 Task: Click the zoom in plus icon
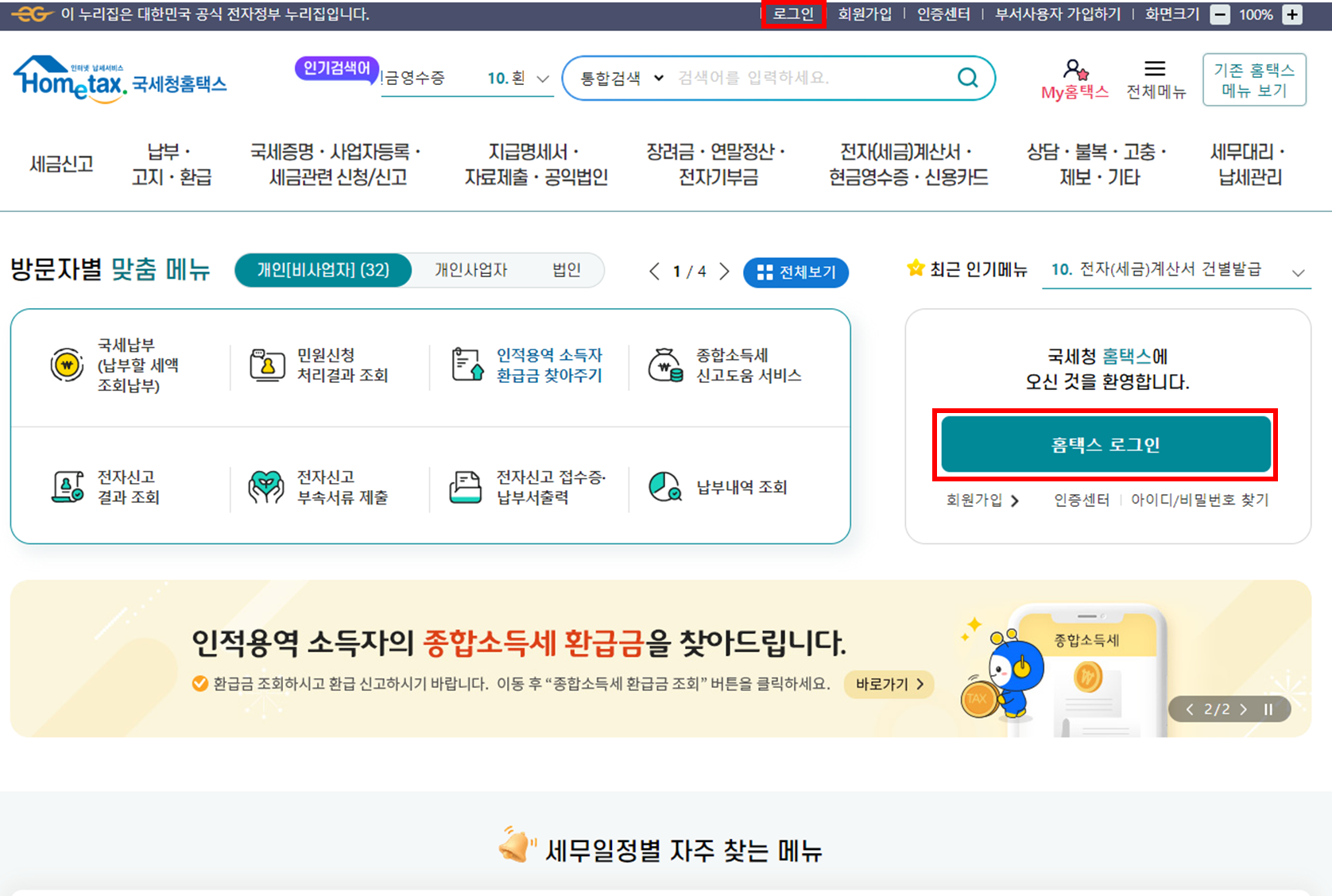point(1293,14)
